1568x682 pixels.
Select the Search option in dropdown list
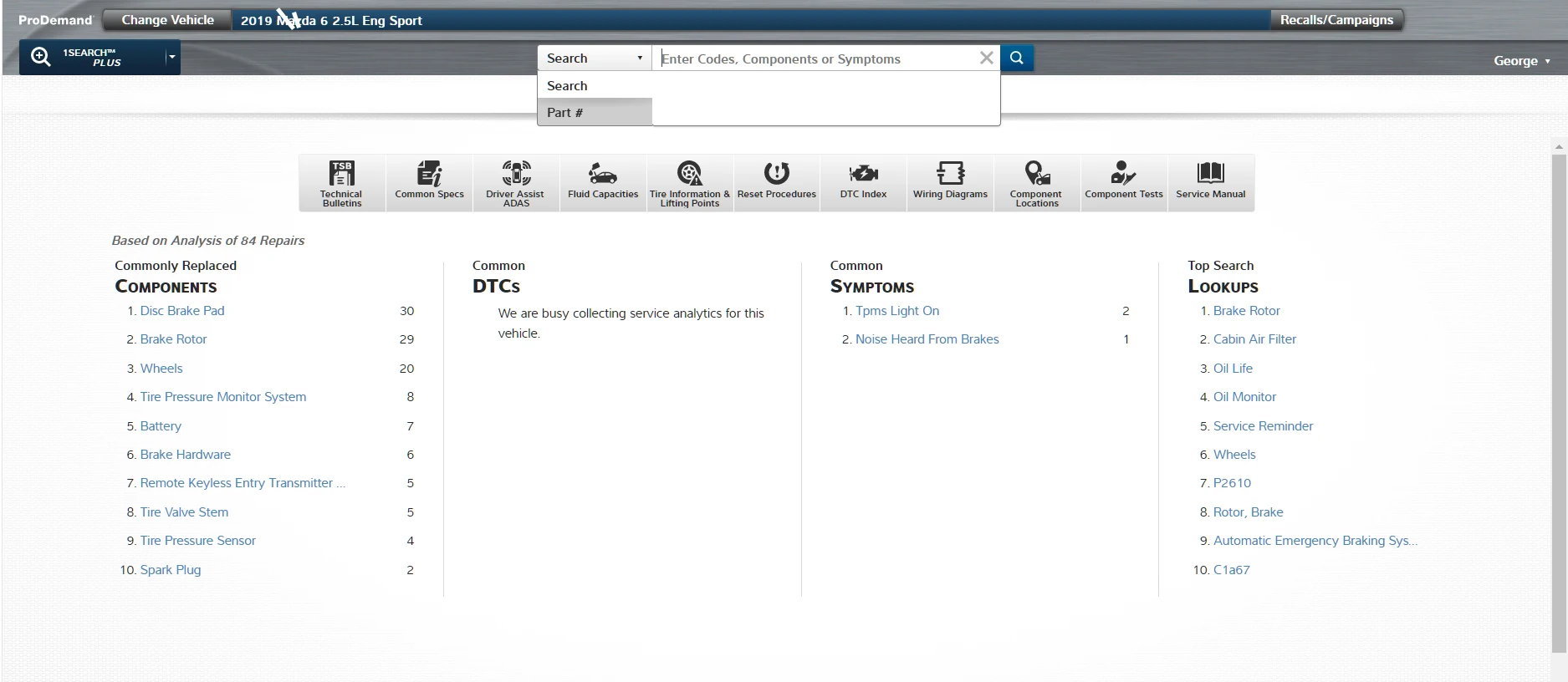[x=595, y=85]
